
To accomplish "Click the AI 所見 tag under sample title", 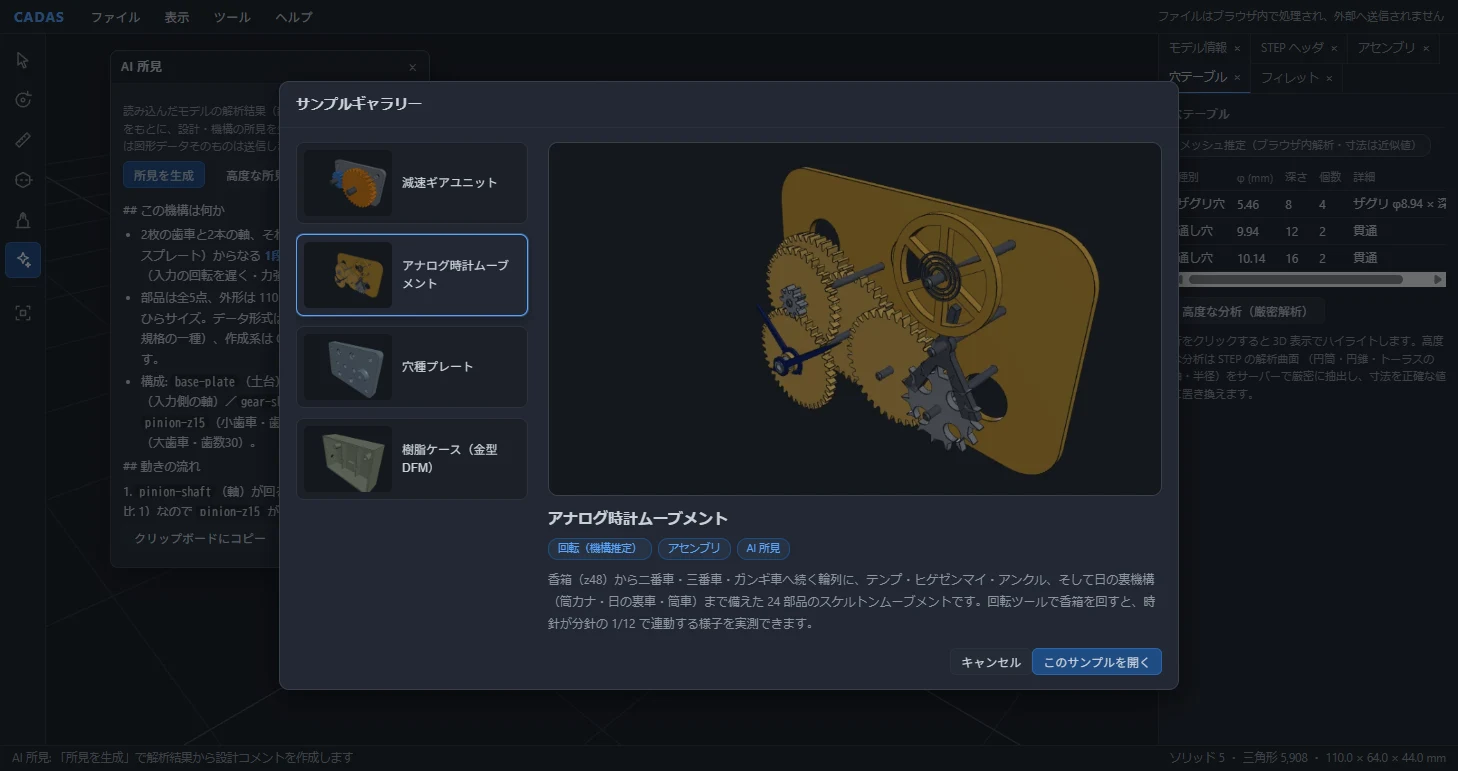I will [763, 548].
